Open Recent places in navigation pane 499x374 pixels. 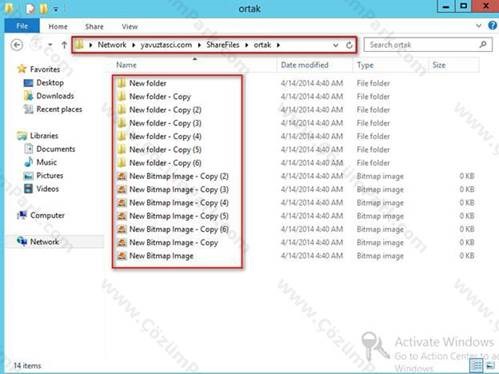[59, 109]
